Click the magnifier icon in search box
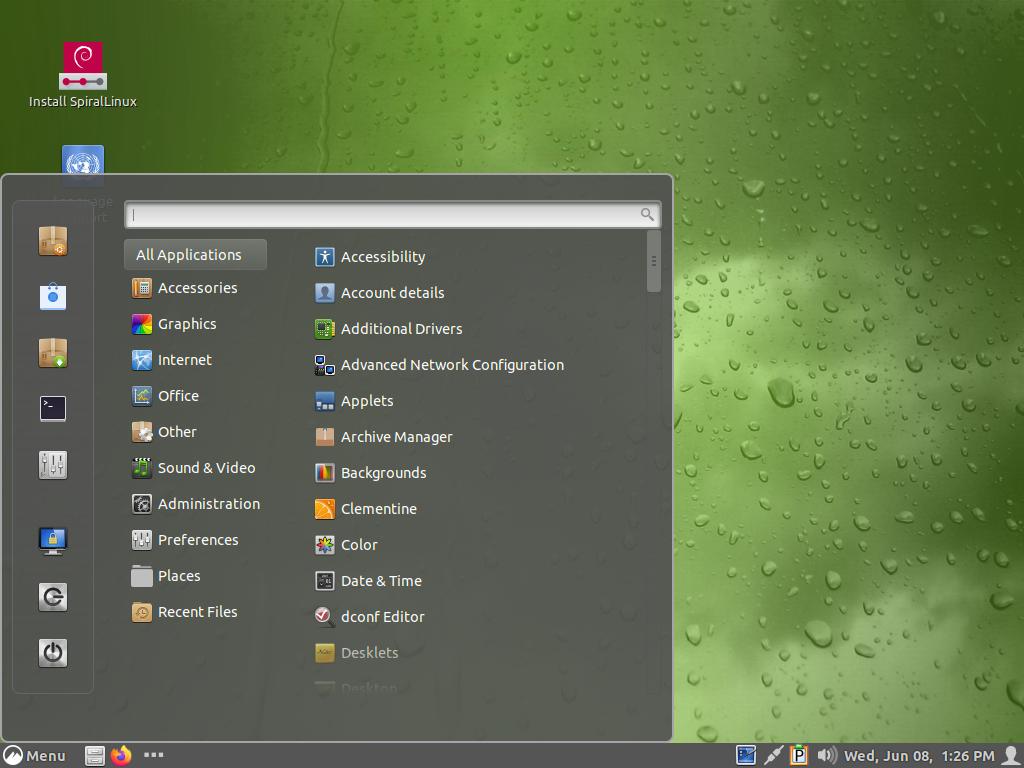 pos(647,214)
